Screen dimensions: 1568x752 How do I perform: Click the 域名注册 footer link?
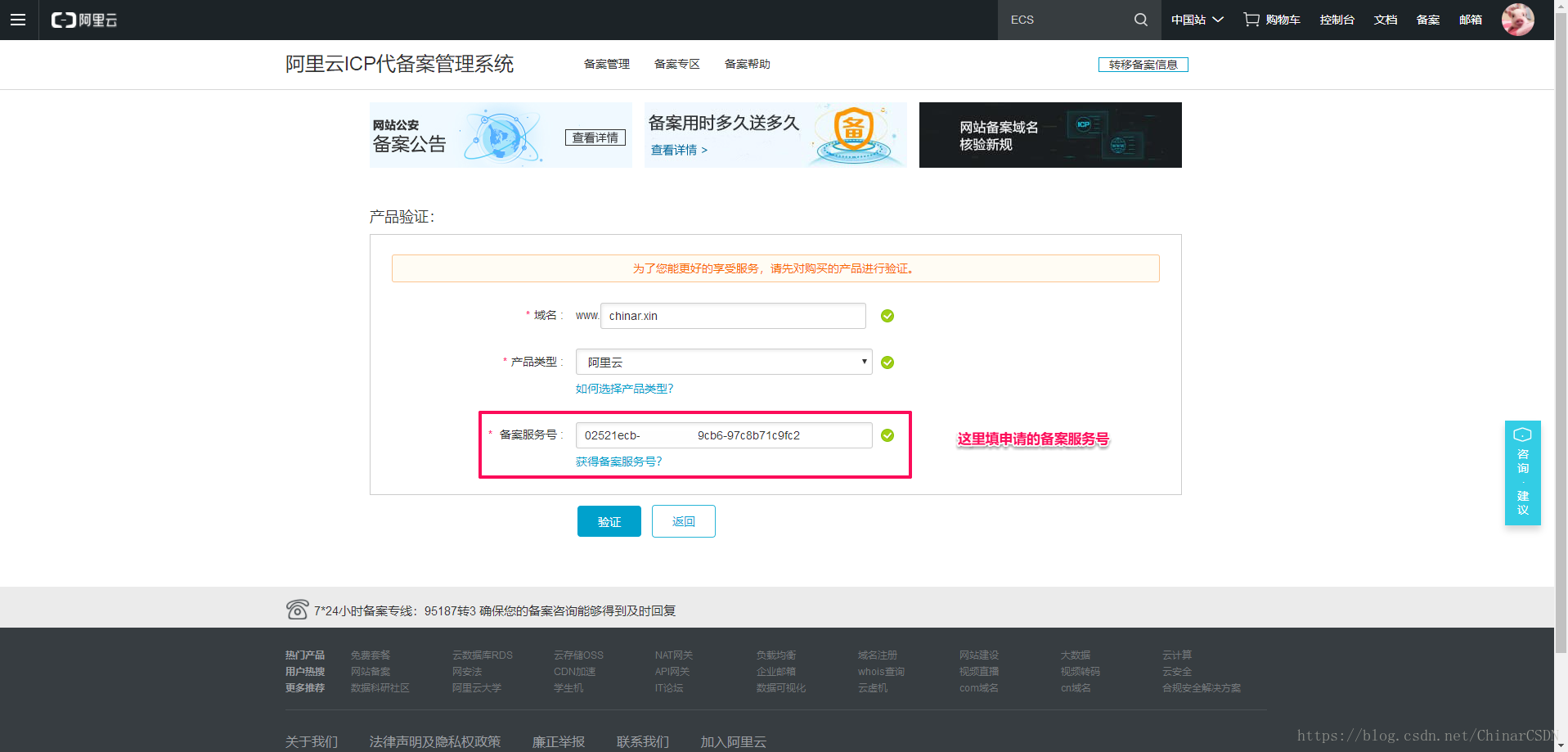(878, 655)
